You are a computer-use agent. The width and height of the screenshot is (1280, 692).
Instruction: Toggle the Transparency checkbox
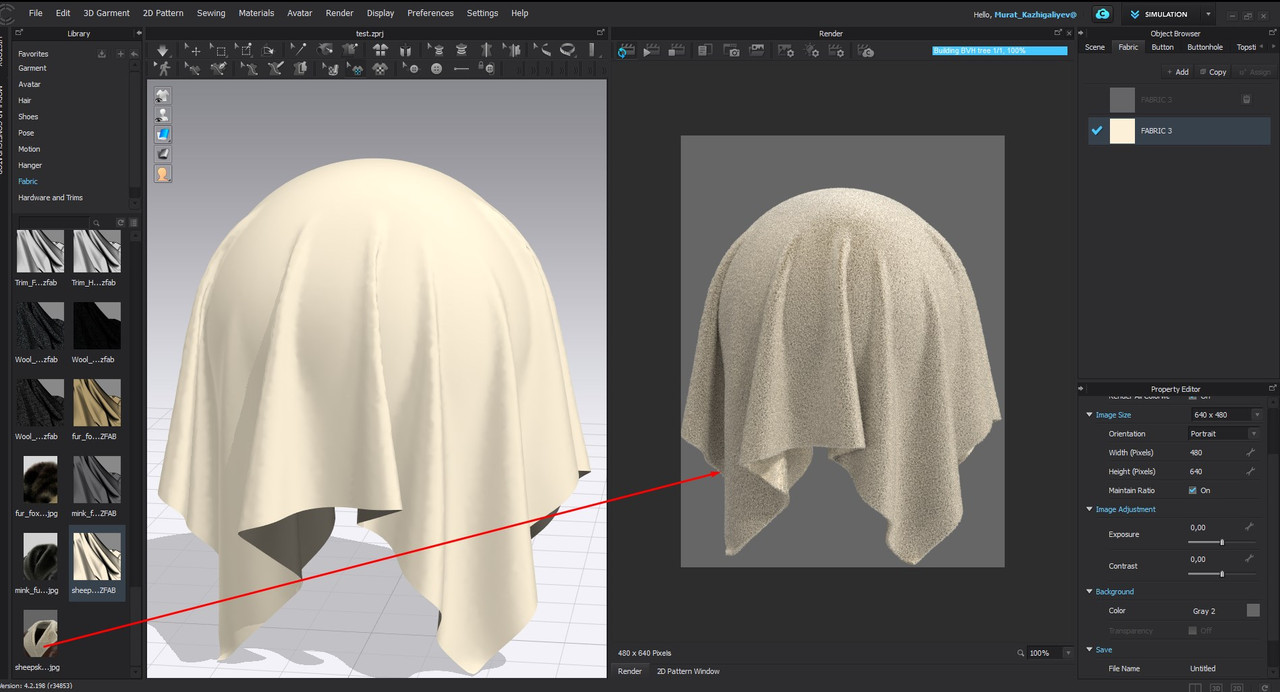[1192, 630]
